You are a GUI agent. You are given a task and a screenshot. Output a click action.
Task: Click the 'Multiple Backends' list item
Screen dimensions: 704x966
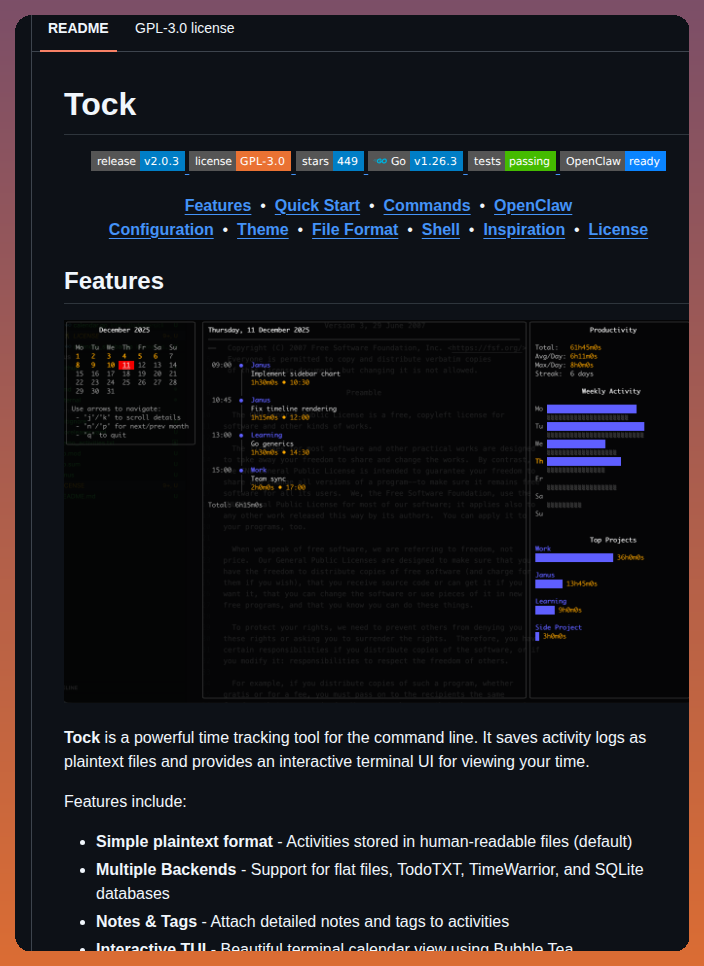point(370,881)
